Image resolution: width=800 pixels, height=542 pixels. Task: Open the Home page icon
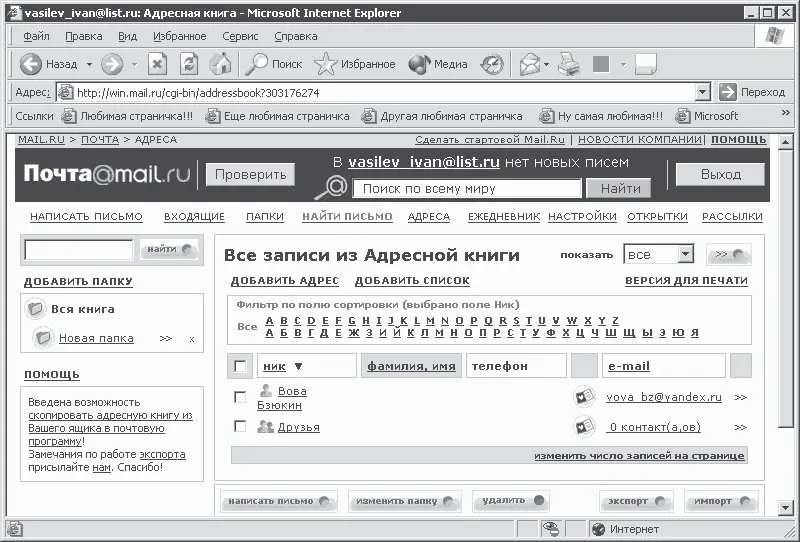tap(220, 64)
